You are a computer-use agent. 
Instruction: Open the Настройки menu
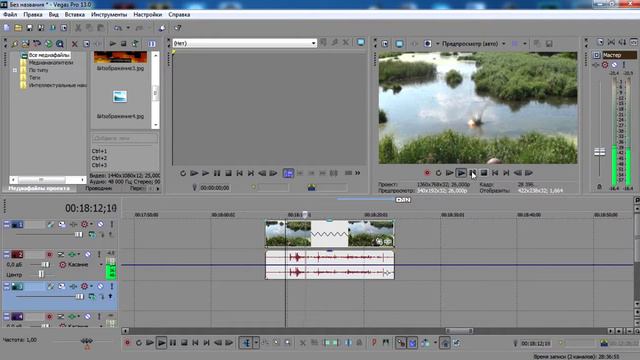tap(147, 14)
